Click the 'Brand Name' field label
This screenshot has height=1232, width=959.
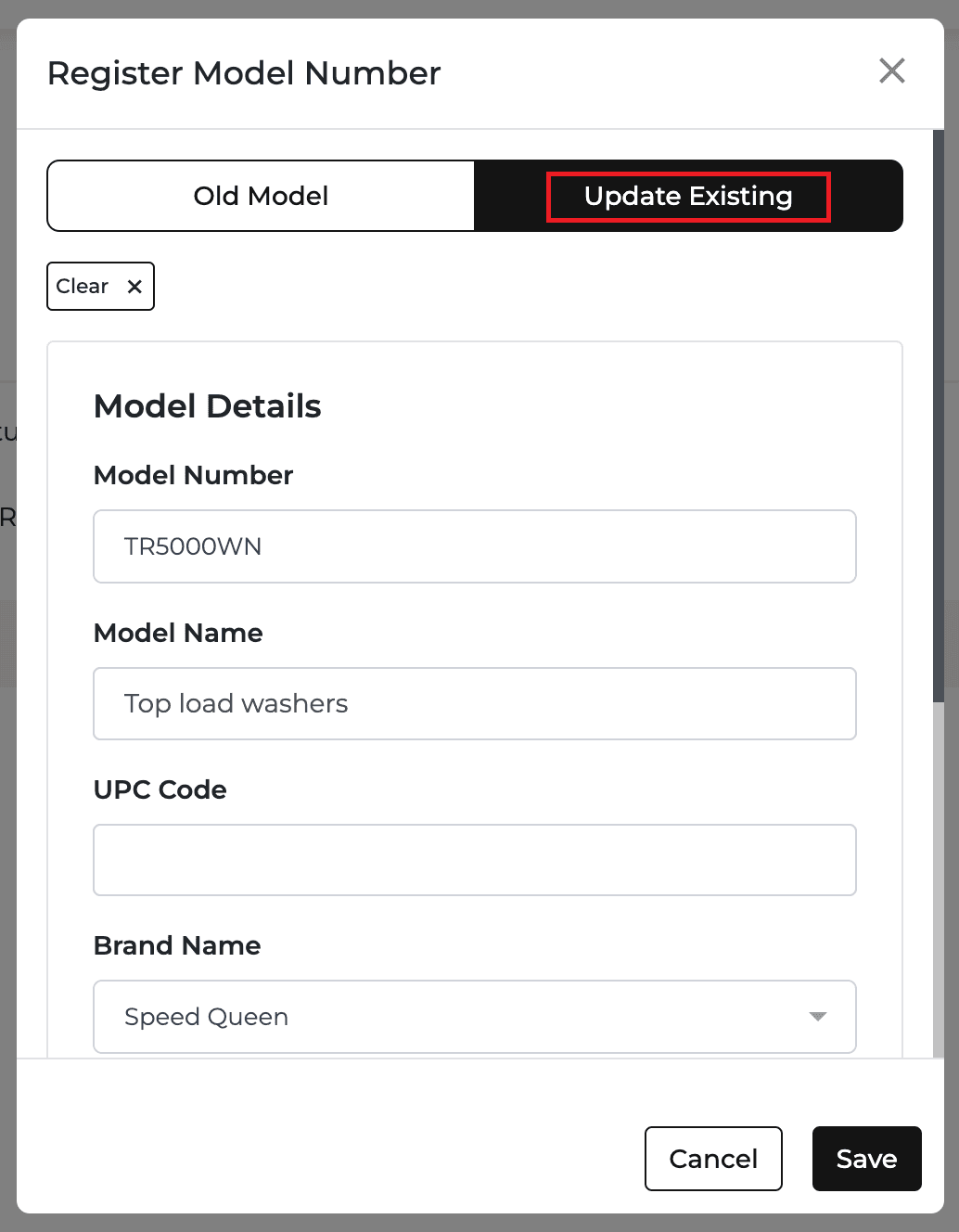[177, 945]
